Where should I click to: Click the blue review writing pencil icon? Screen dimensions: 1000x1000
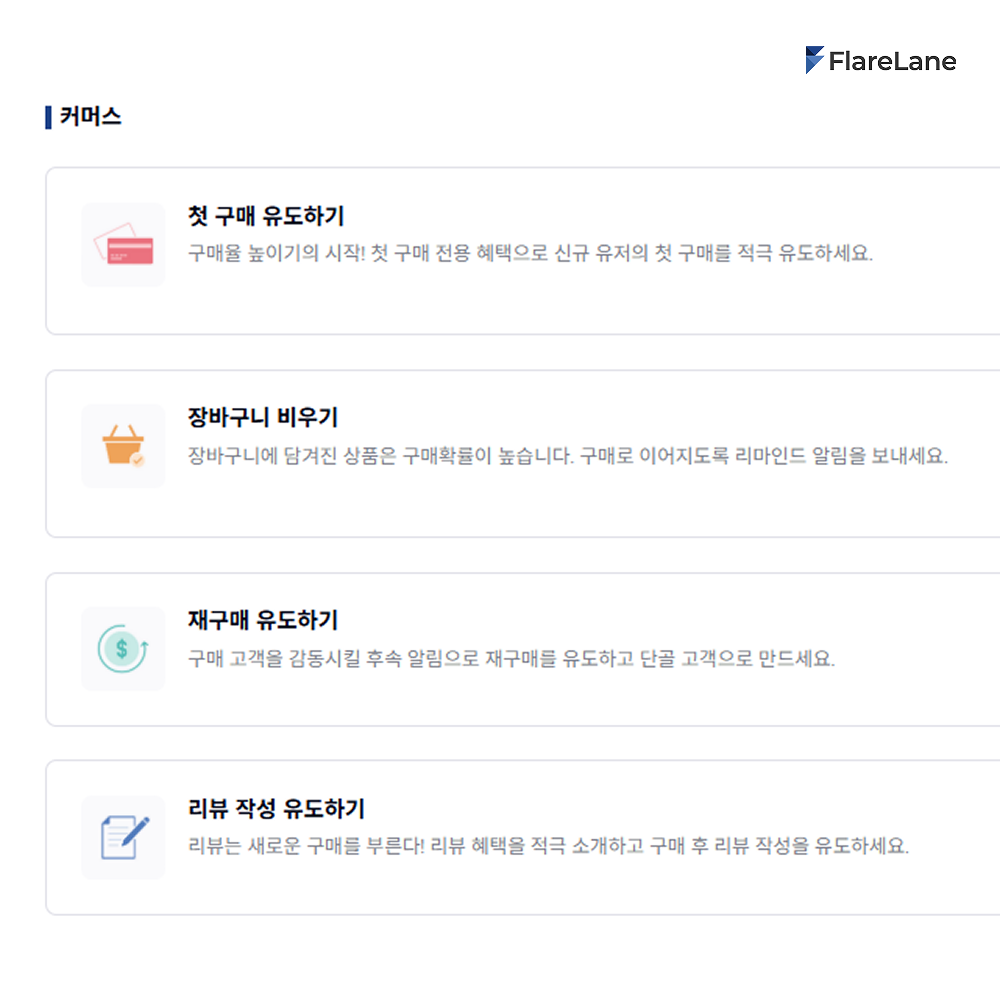coord(124,837)
